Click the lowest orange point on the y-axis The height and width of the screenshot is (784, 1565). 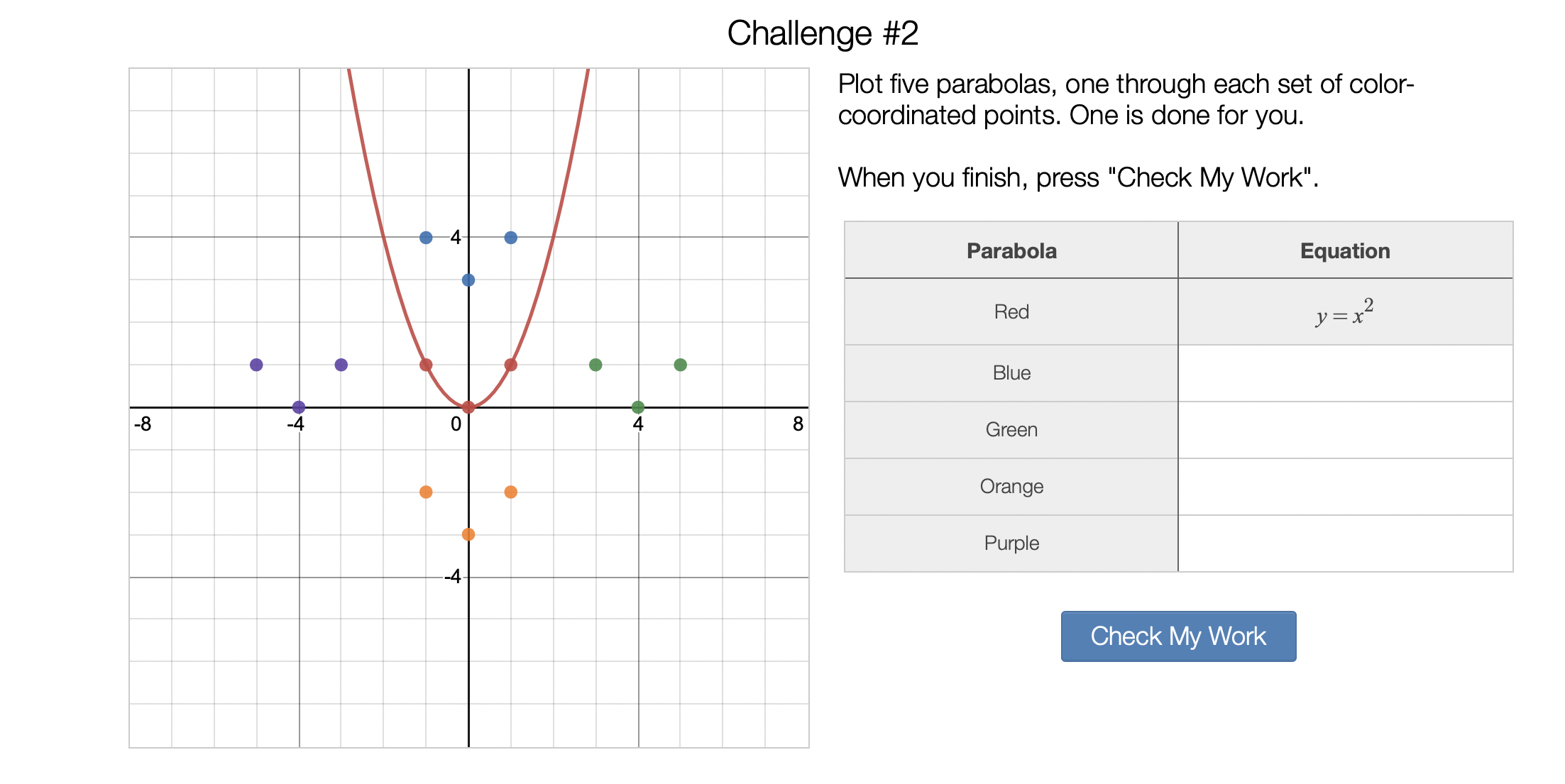(468, 534)
